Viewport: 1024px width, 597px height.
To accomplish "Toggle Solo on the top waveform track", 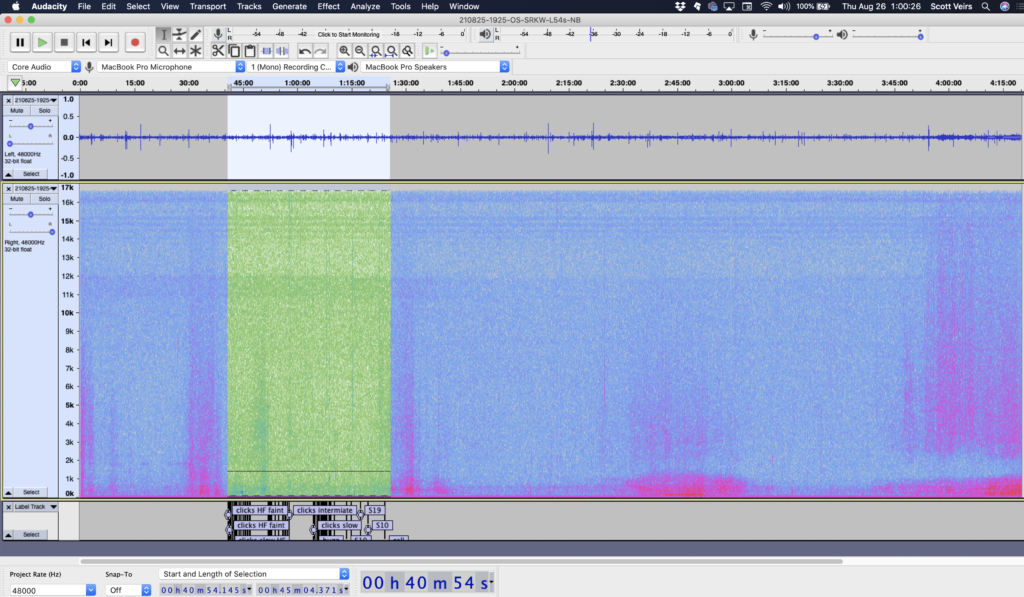I will click(44, 110).
